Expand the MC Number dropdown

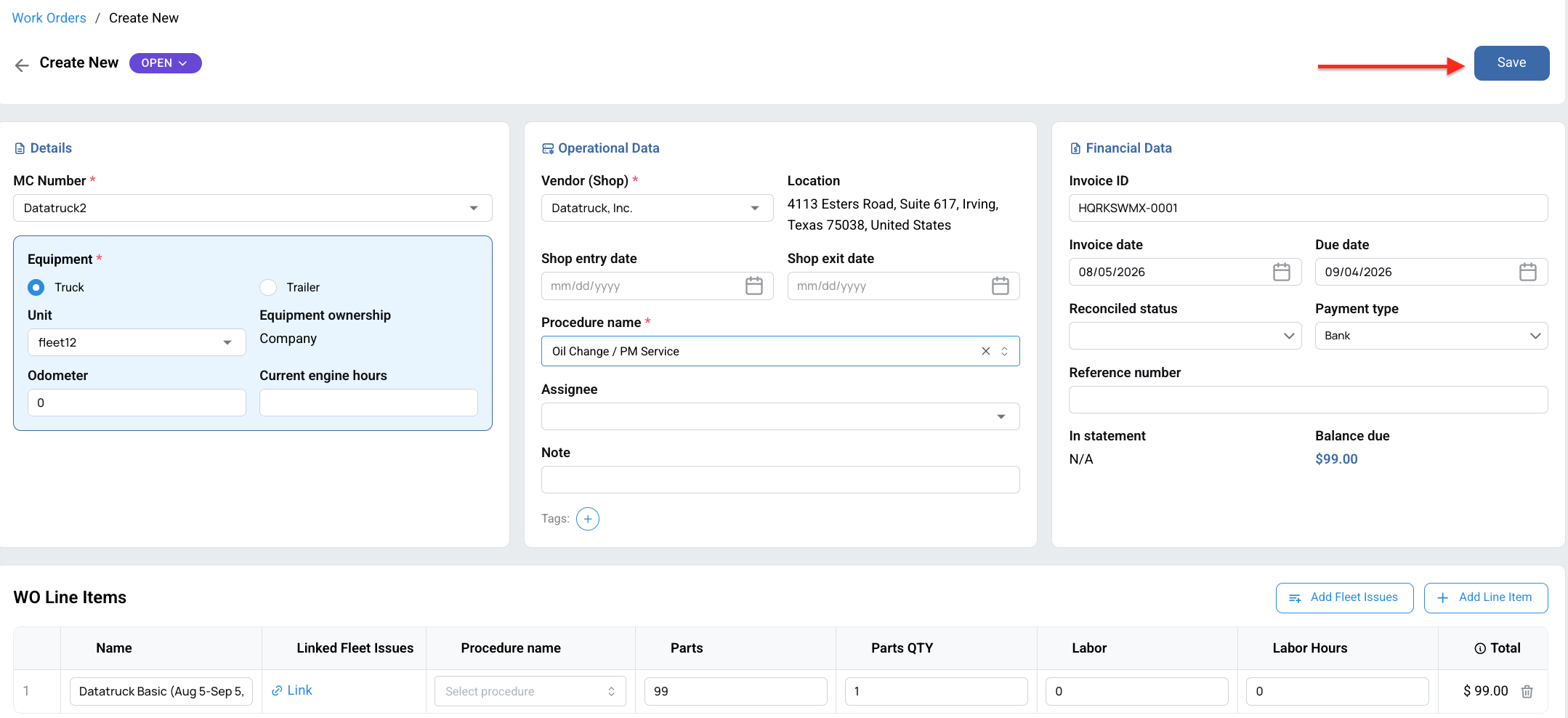click(x=253, y=208)
